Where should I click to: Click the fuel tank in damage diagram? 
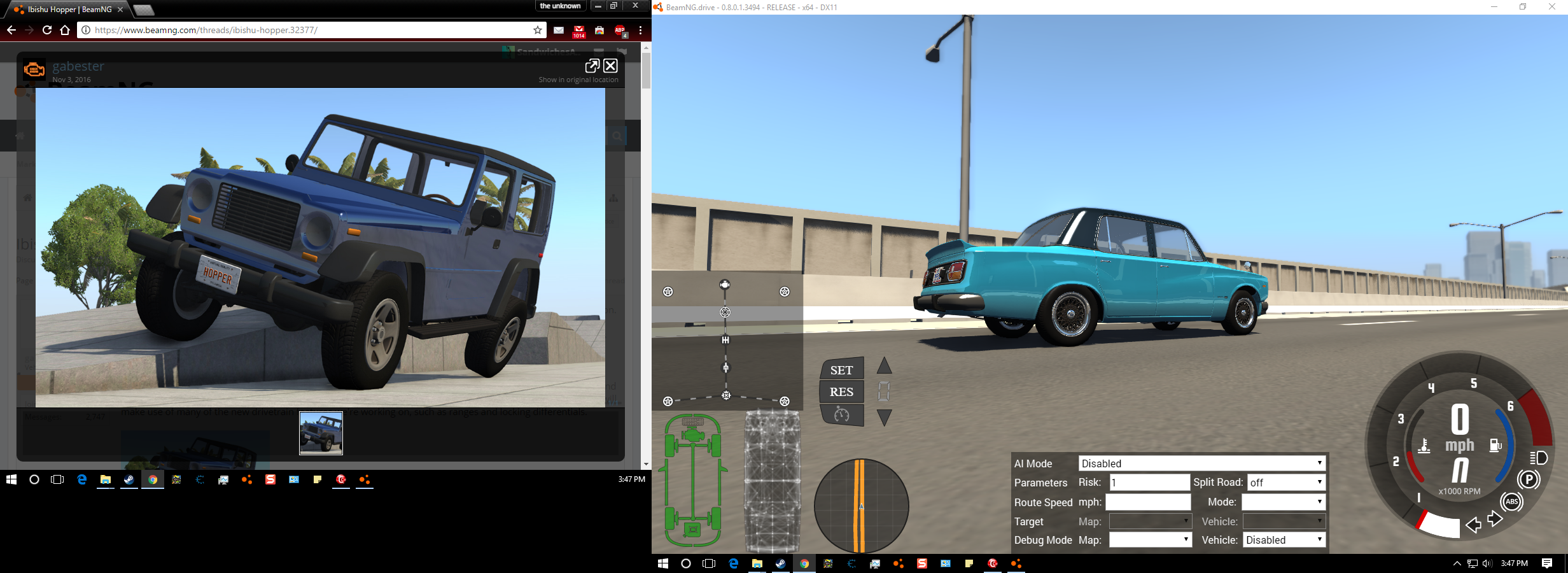click(692, 529)
